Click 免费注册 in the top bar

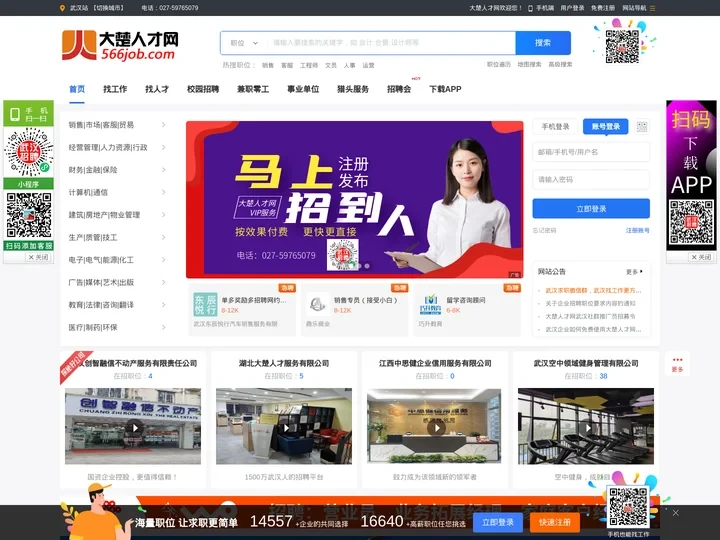[x=602, y=8]
